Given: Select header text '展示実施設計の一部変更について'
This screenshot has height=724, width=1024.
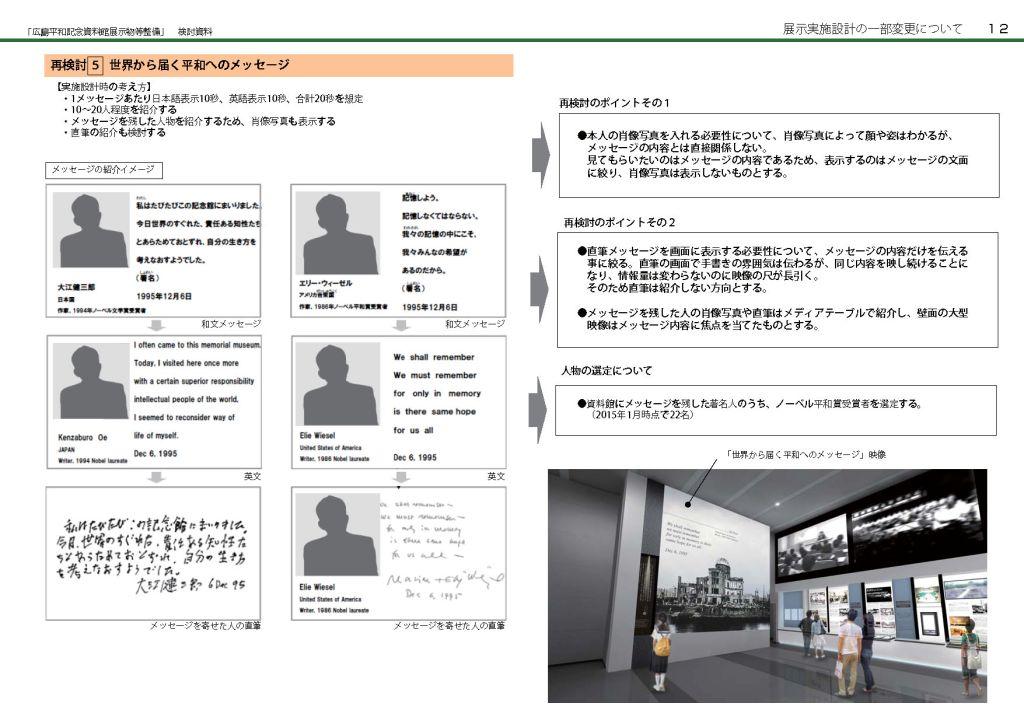Looking at the screenshot, I should (x=872, y=29).
